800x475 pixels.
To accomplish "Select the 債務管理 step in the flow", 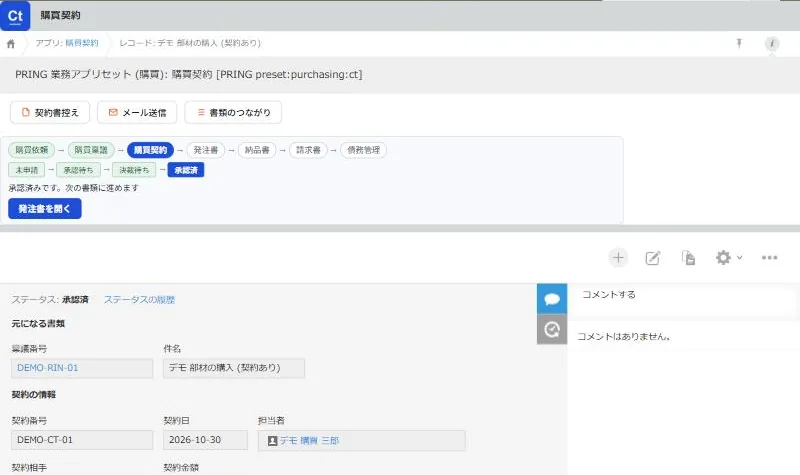I will click(x=363, y=150).
